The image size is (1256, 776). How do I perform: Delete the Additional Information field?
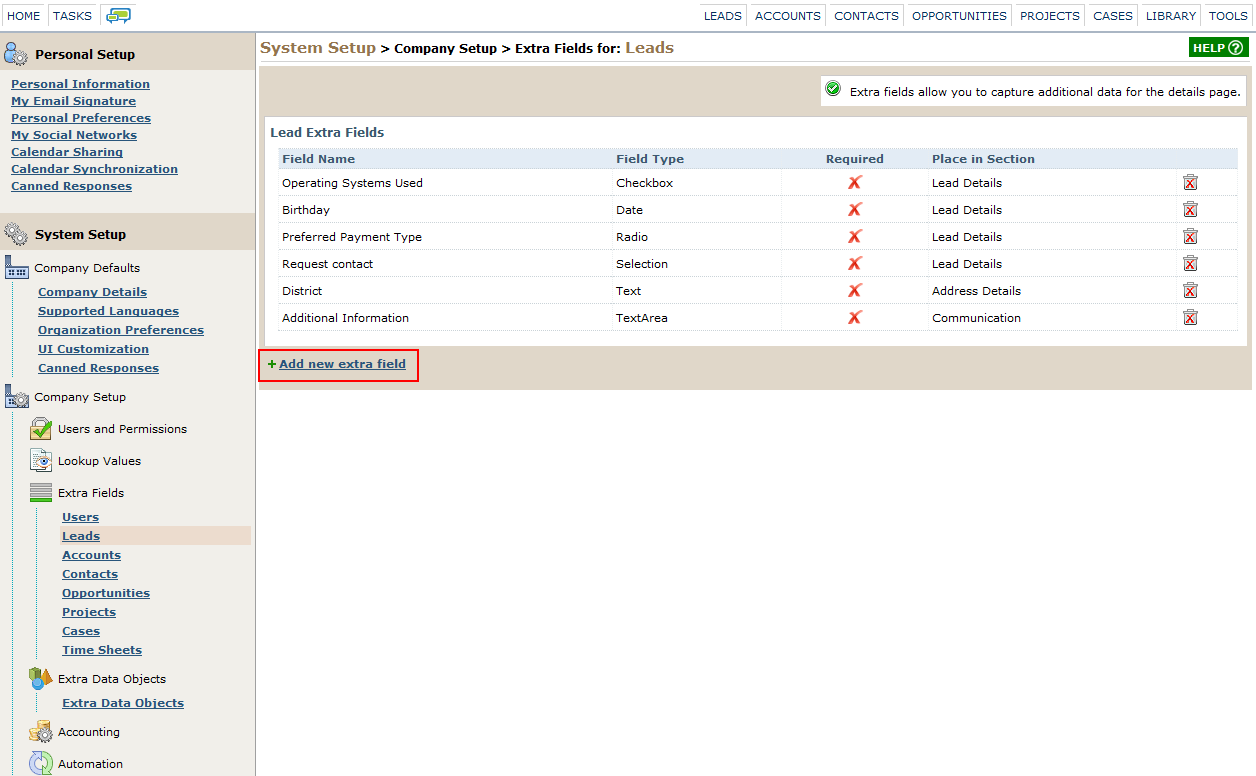tap(1190, 317)
